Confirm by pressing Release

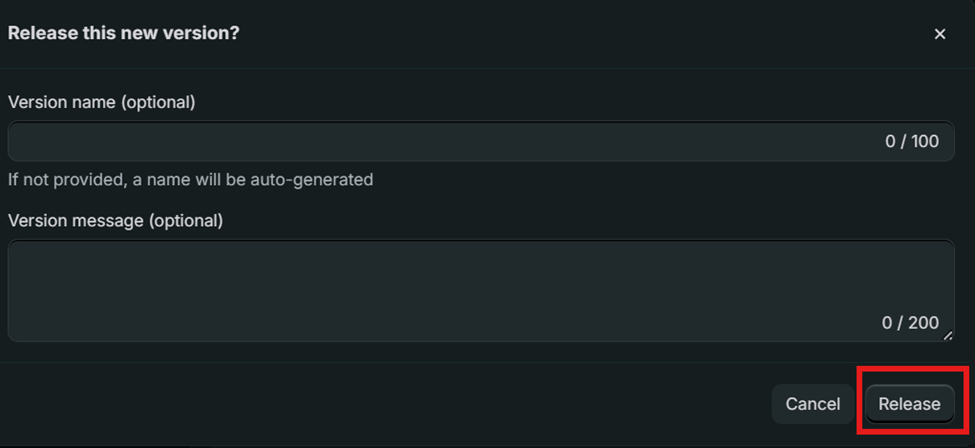(909, 404)
